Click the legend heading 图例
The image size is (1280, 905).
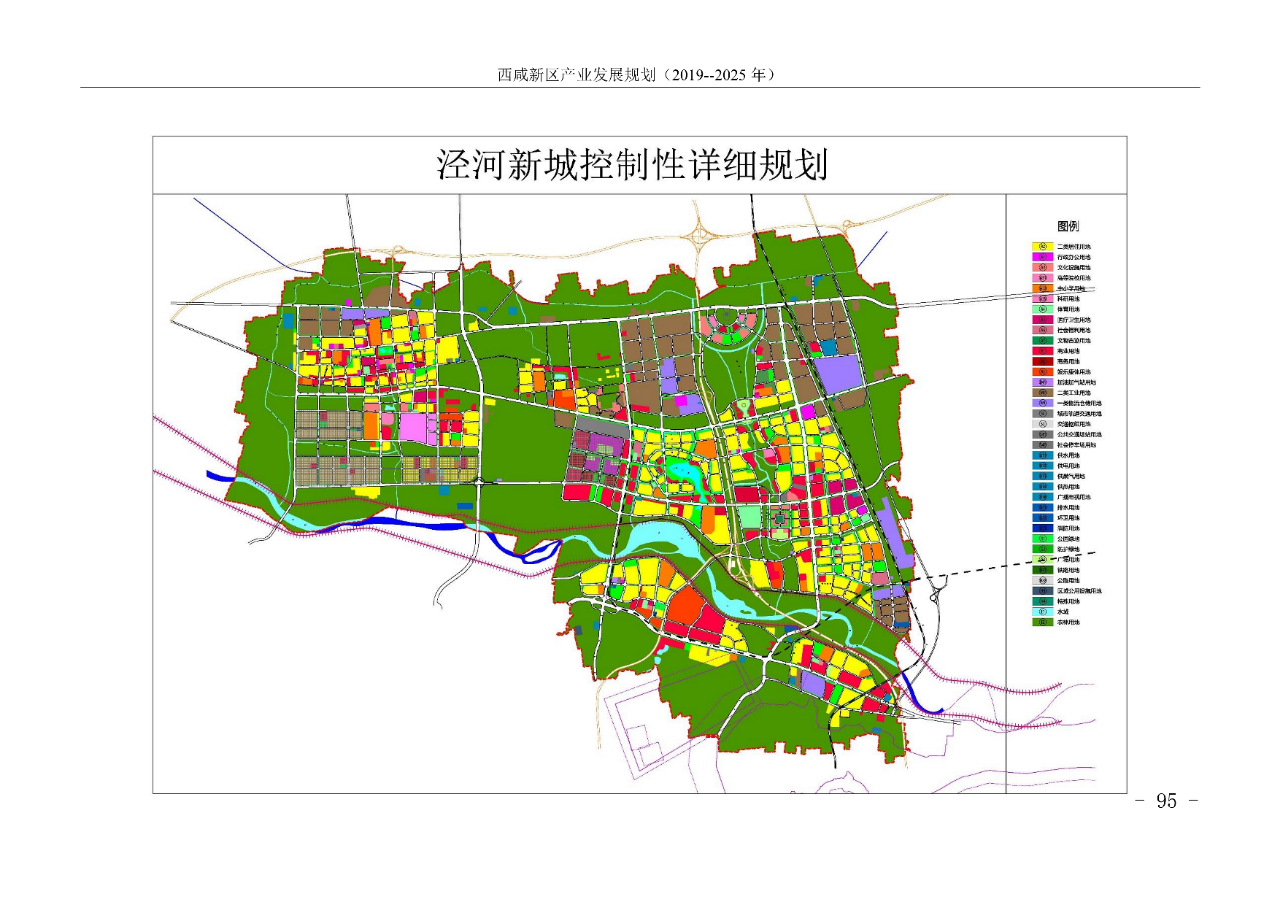1068,226
